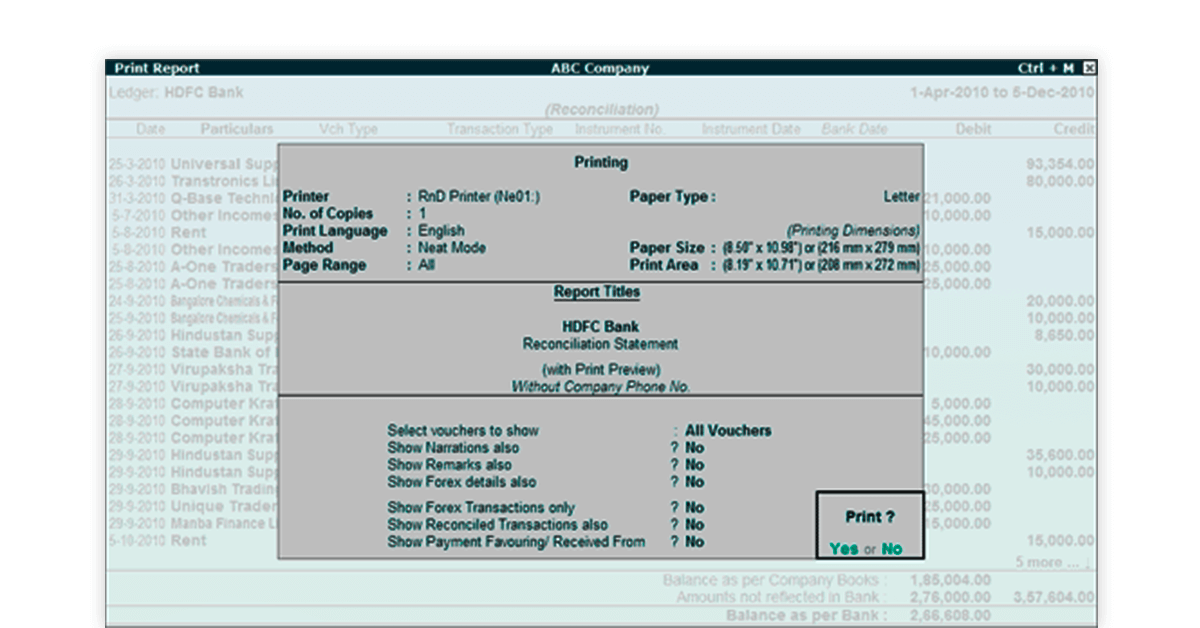Click the Letter paper type value
Image resolution: width=1200 pixels, height=628 pixels.
pos(901,197)
